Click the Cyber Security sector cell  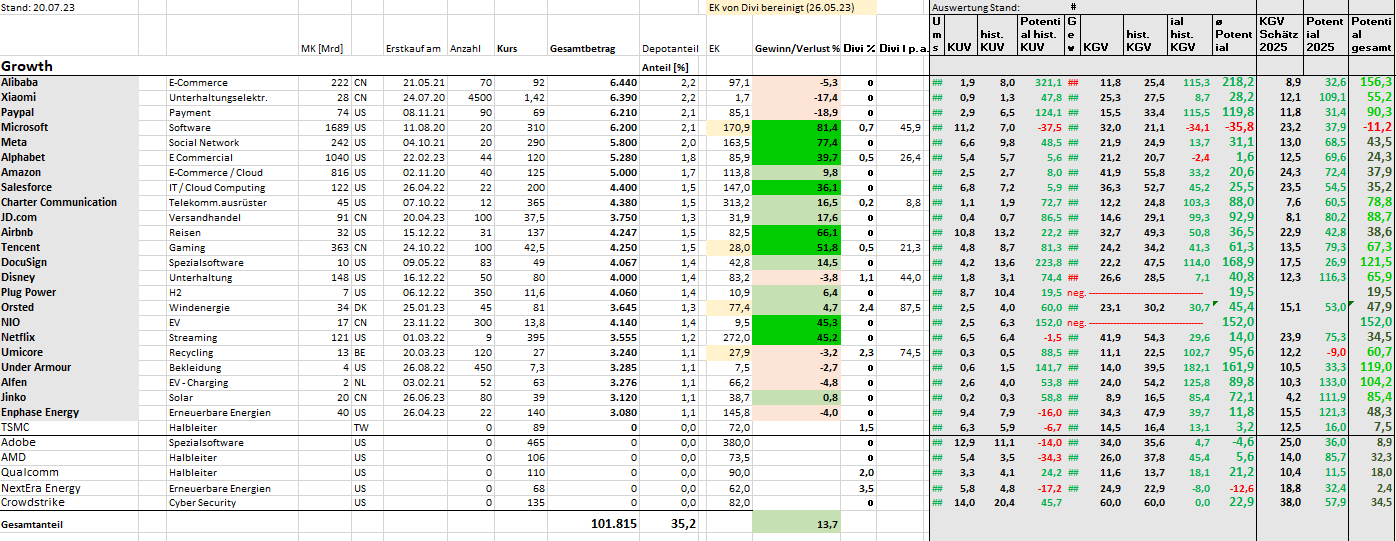pyautogui.click(x=232, y=502)
